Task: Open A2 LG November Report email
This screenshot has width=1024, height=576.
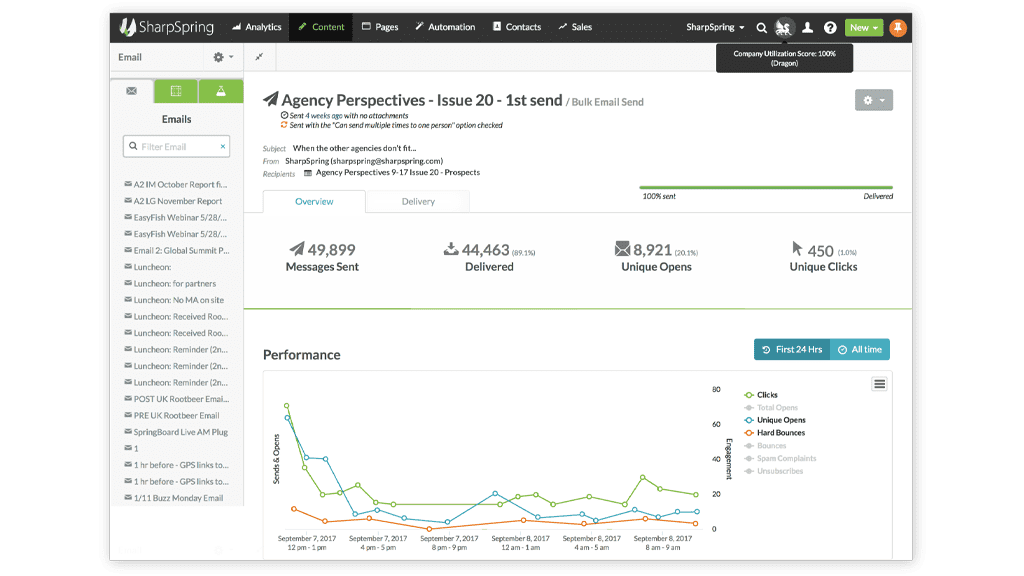Action: (x=173, y=201)
